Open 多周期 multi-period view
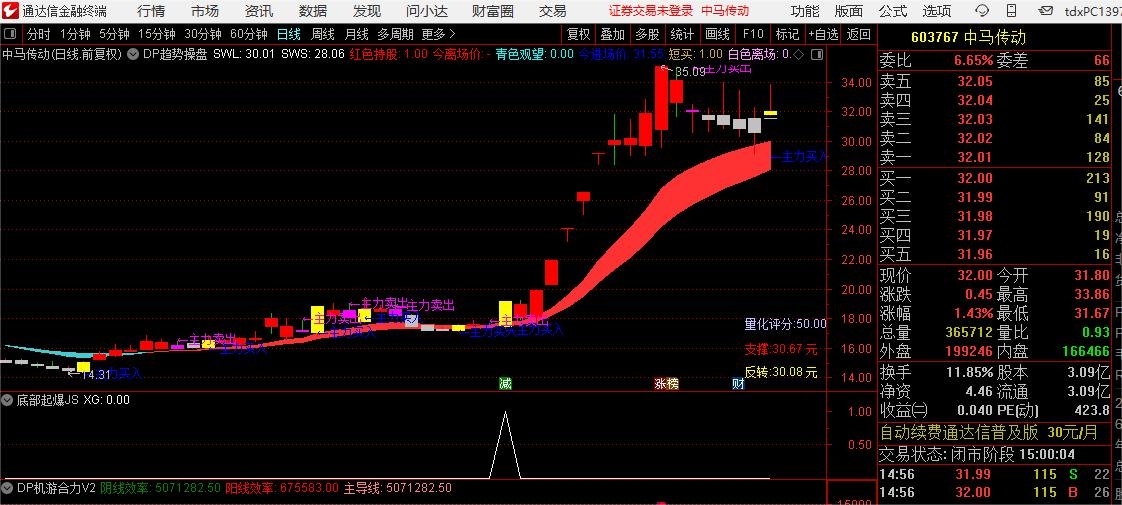The width and height of the screenshot is (1122, 505). coord(395,34)
